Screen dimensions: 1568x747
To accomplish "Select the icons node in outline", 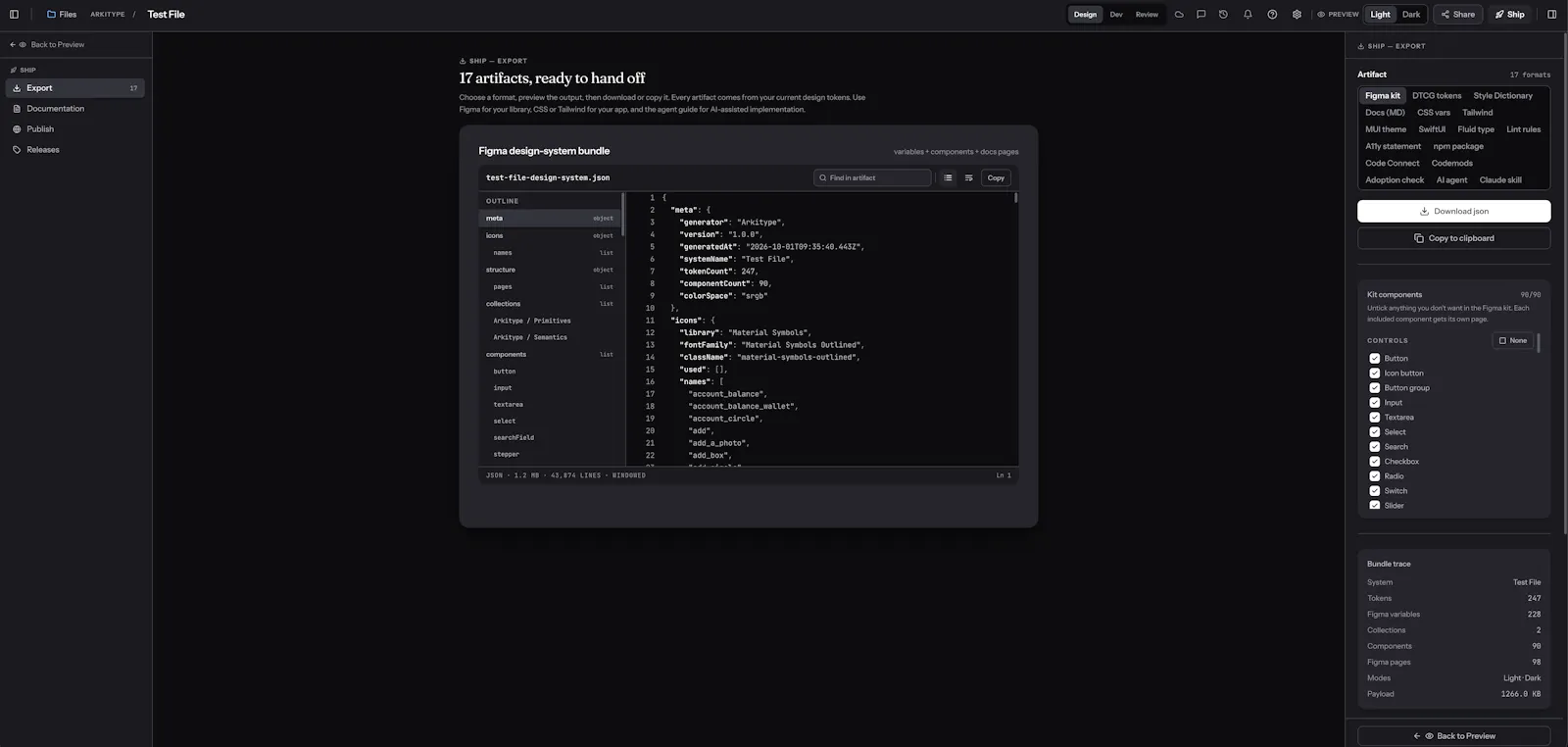I will click(x=550, y=235).
